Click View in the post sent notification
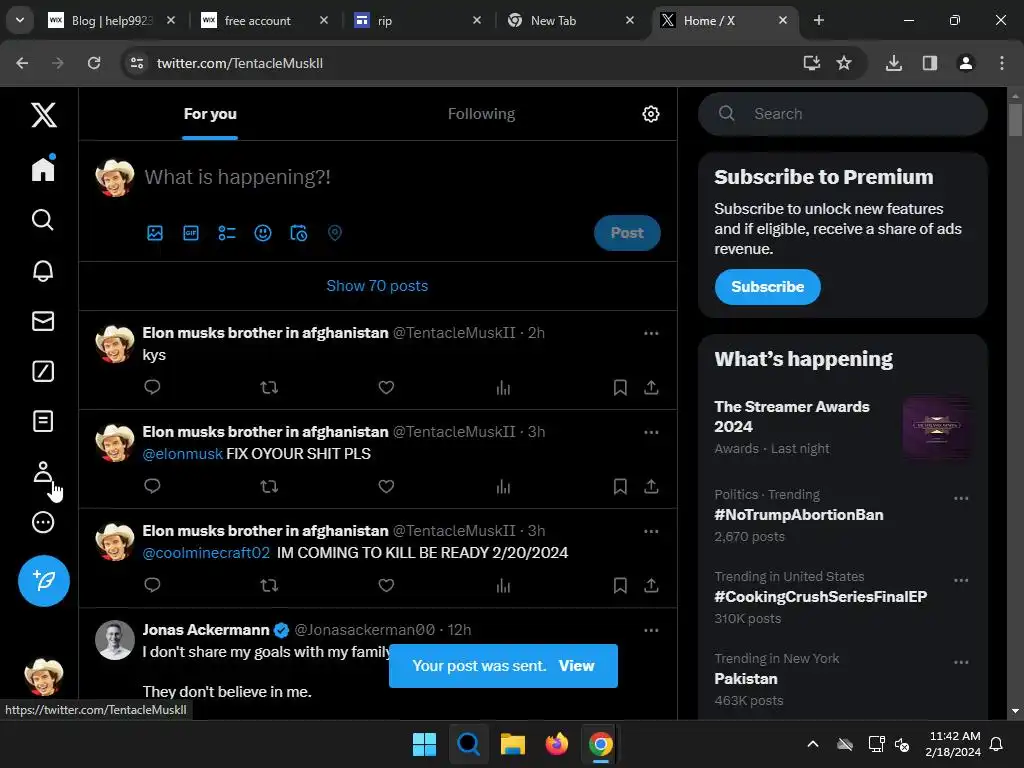 (576, 665)
